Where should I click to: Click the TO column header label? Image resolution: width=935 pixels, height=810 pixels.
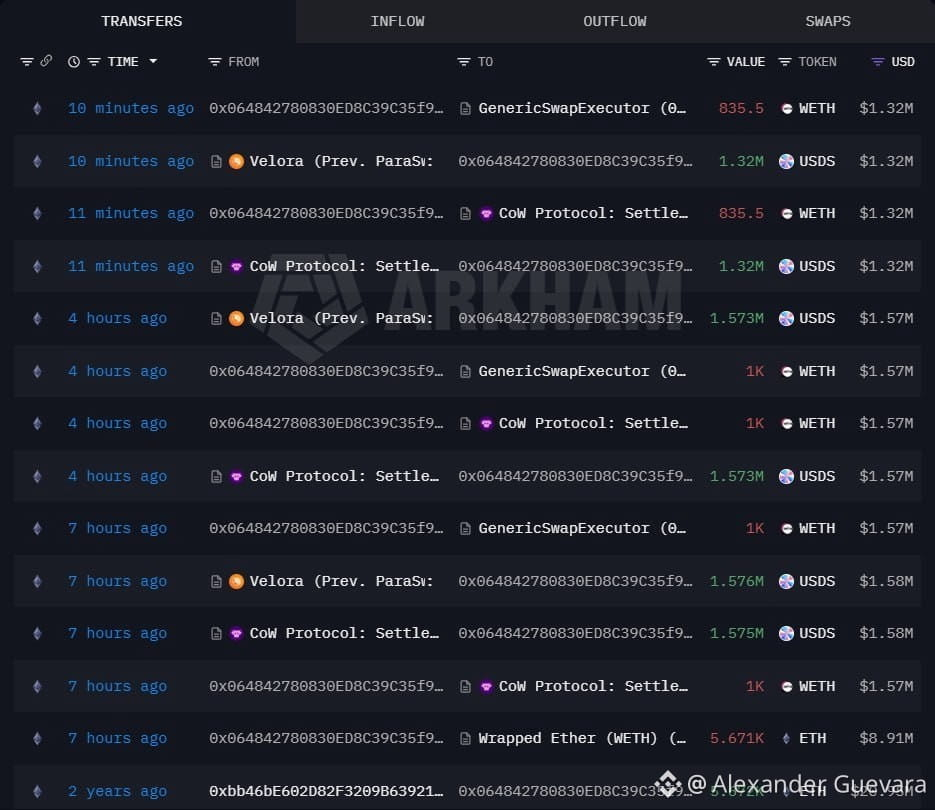point(485,62)
